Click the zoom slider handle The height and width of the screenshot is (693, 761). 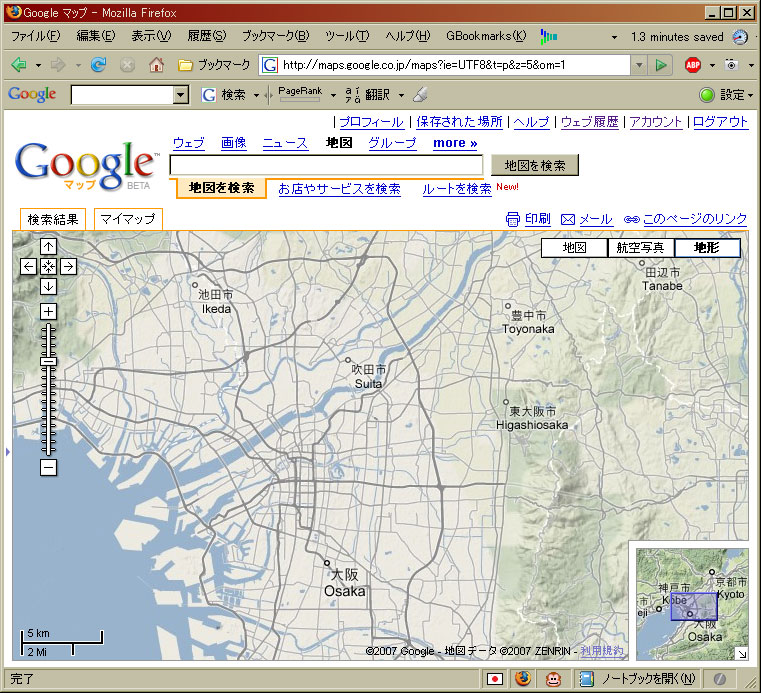48,361
